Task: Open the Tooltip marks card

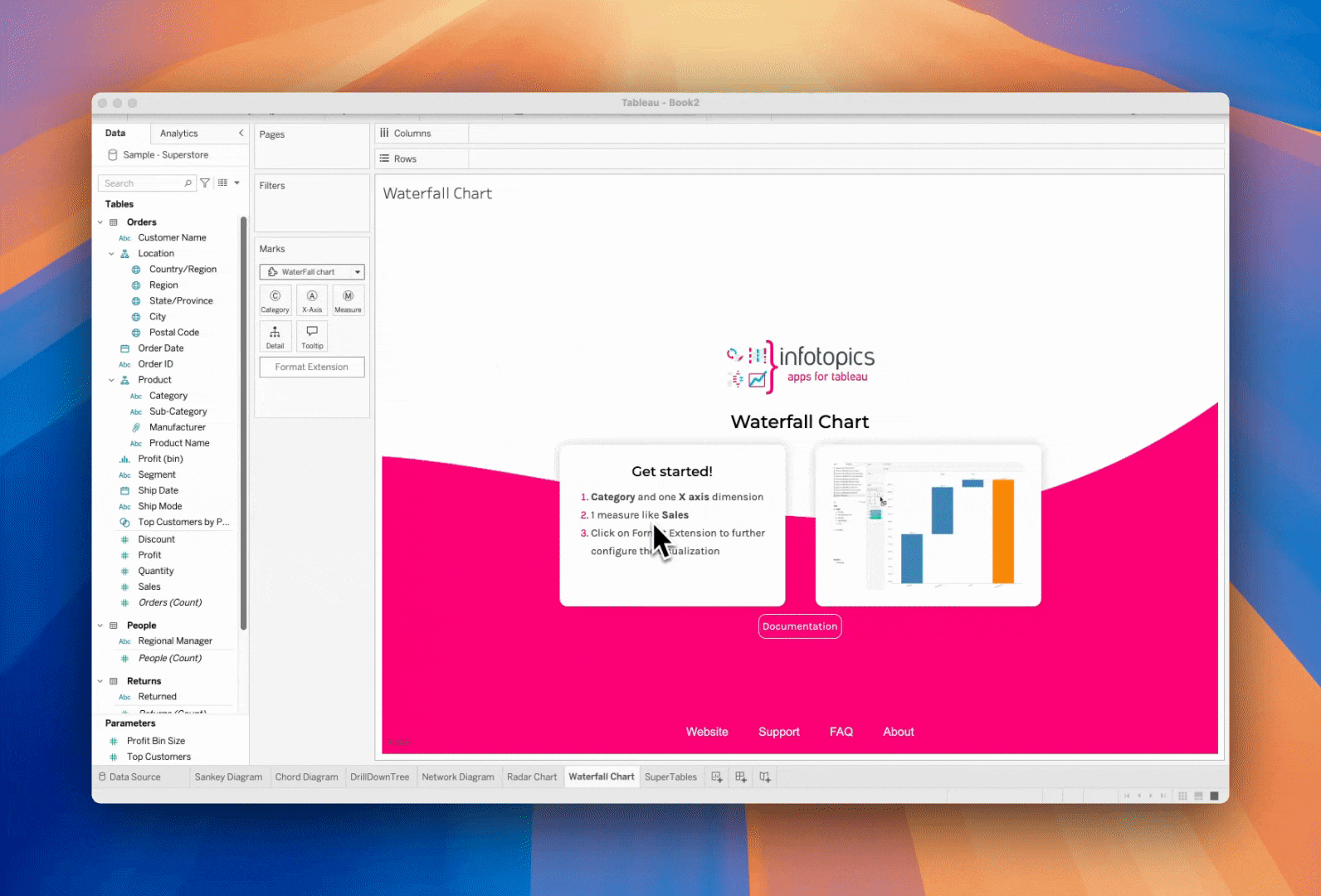Action: (x=312, y=336)
